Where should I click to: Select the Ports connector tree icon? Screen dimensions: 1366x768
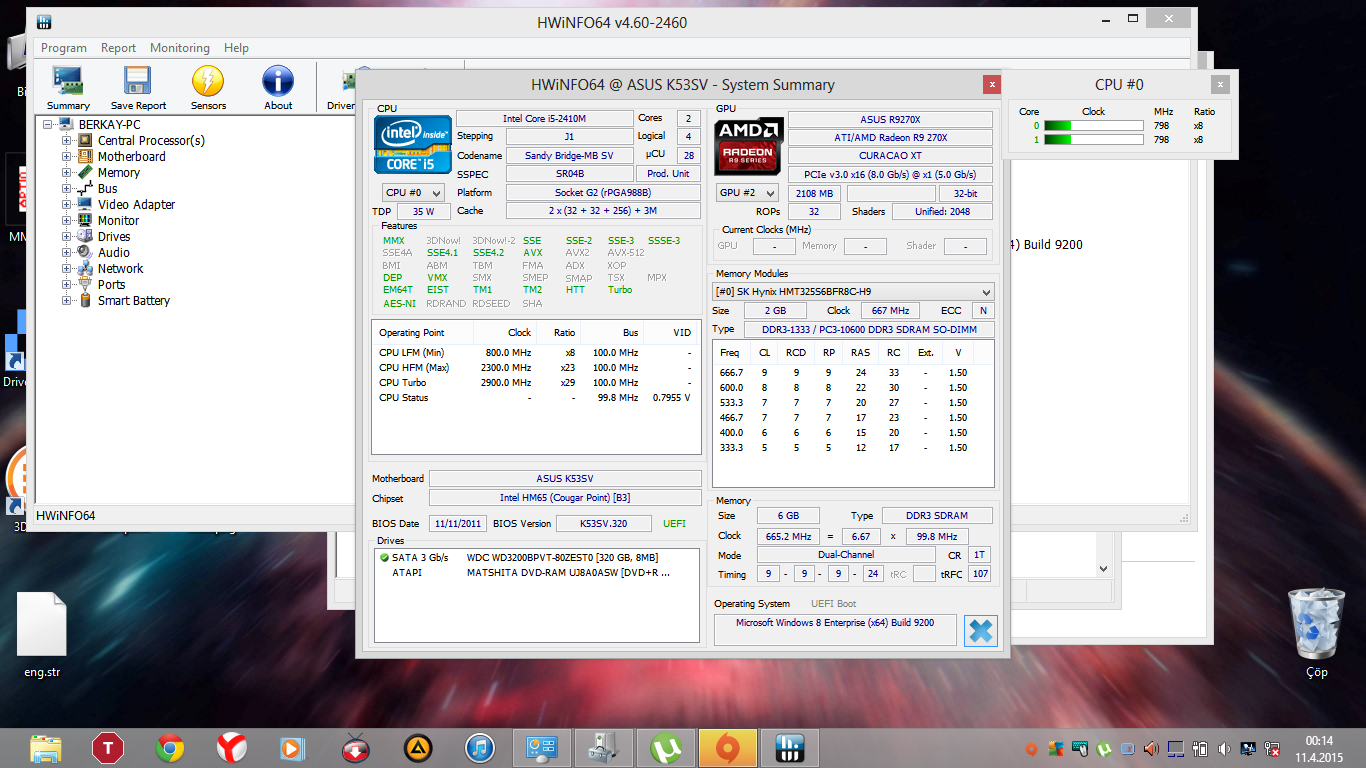pos(84,284)
